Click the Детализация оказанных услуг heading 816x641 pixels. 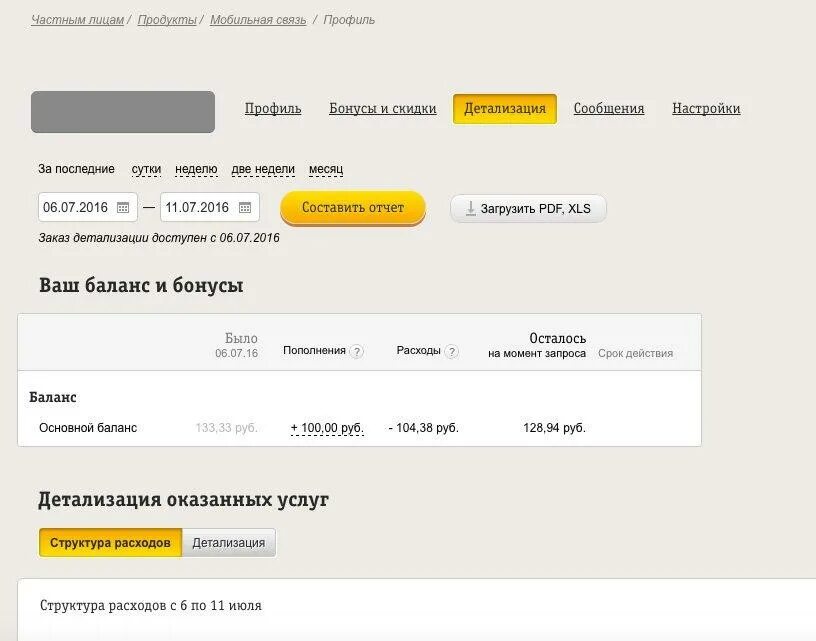(183, 499)
